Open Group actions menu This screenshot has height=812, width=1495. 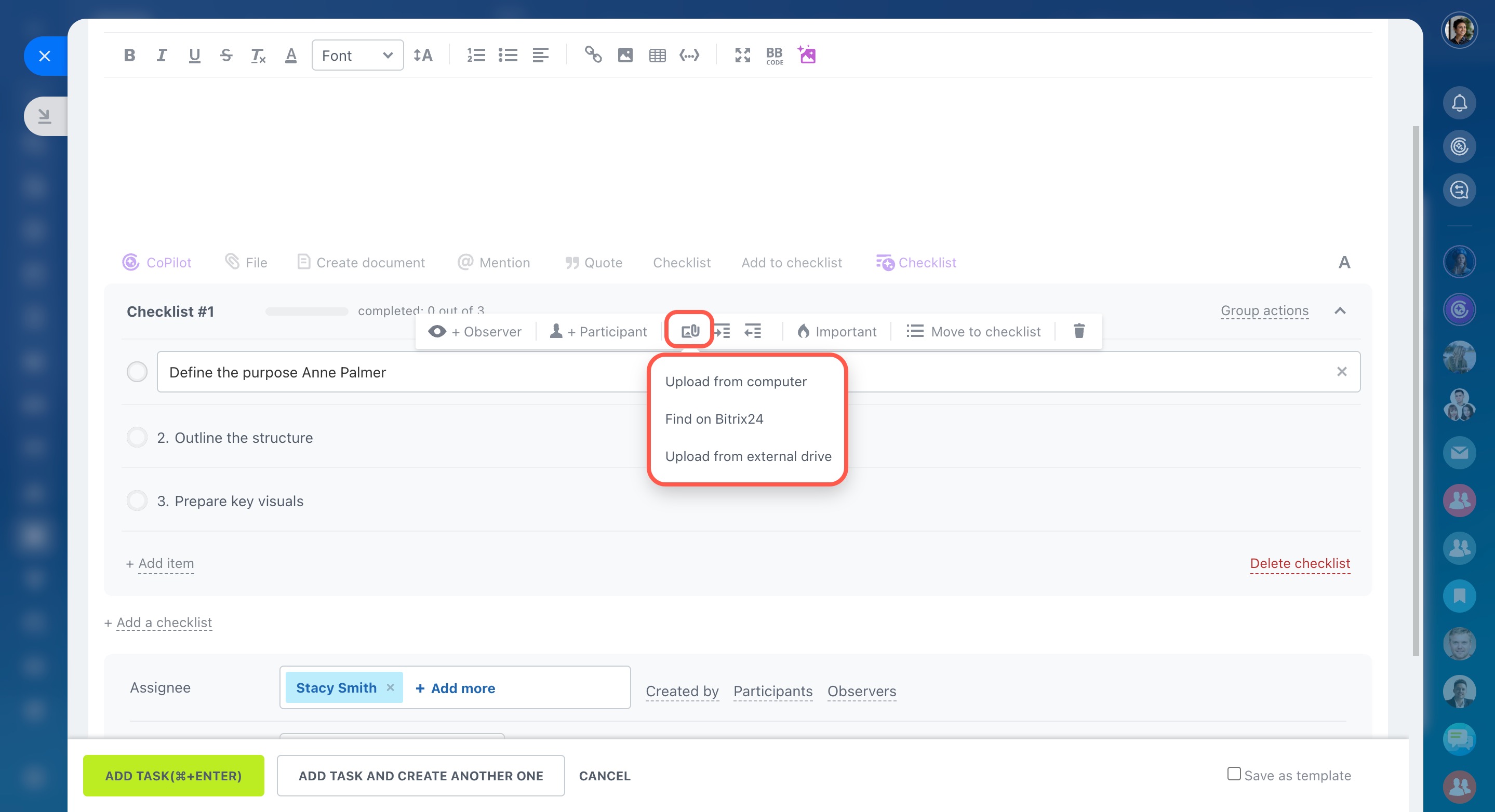pyautogui.click(x=1264, y=311)
